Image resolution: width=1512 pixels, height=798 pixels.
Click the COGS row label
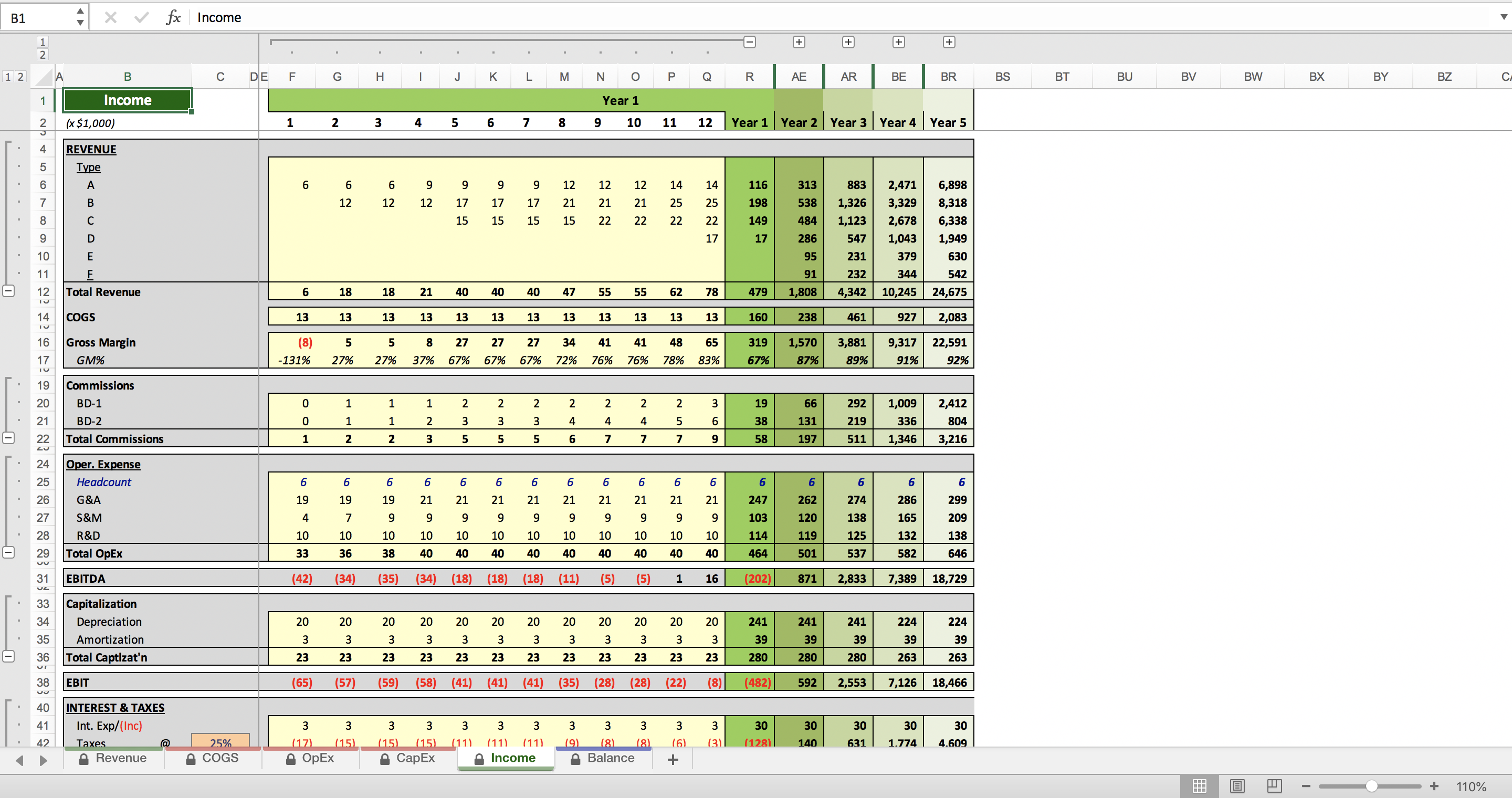click(x=80, y=317)
